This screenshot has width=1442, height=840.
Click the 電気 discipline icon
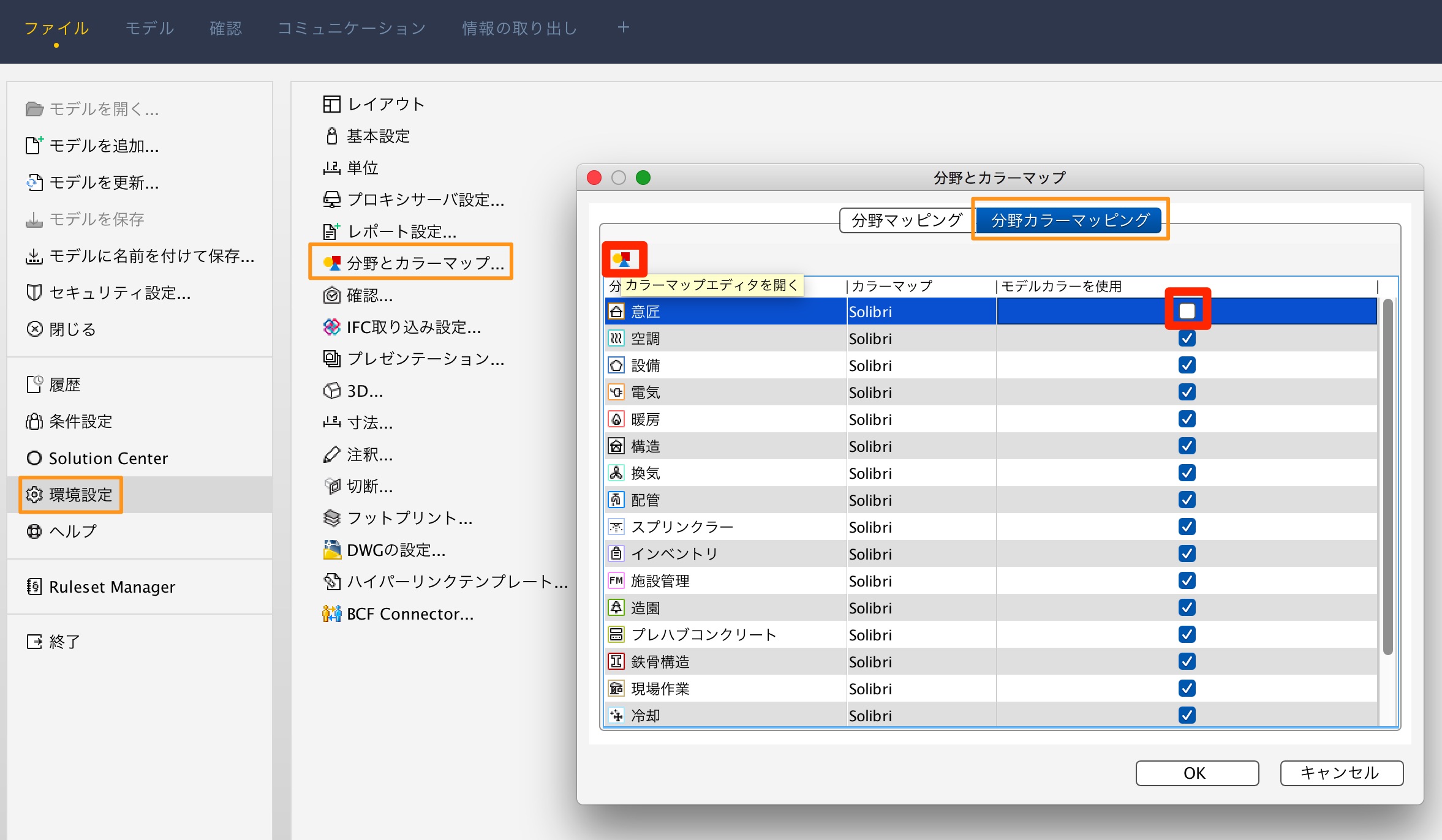click(616, 392)
